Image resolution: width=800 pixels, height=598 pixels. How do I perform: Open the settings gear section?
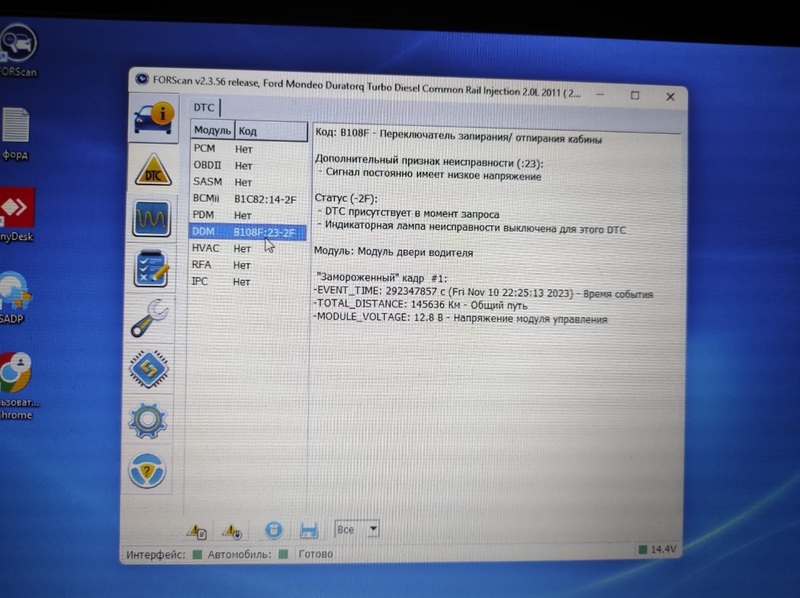(x=148, y=420)
